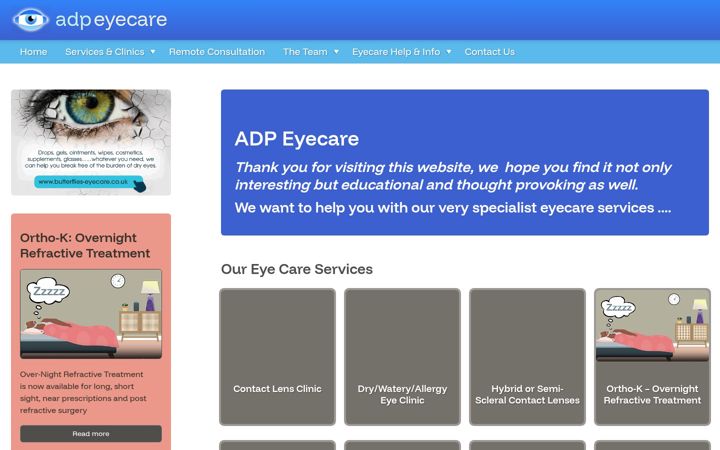Click the www.butterflies-eyecare.co.uk button
Screen dimensions: 720x450
coord(89,182)
